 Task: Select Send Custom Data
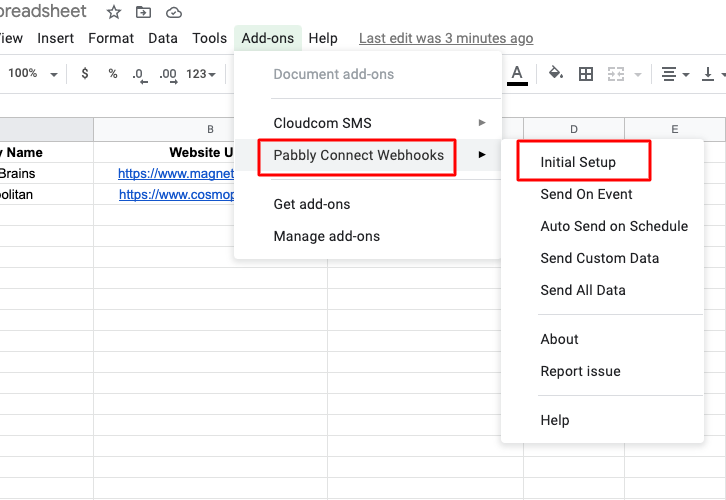tap(602, 258)
